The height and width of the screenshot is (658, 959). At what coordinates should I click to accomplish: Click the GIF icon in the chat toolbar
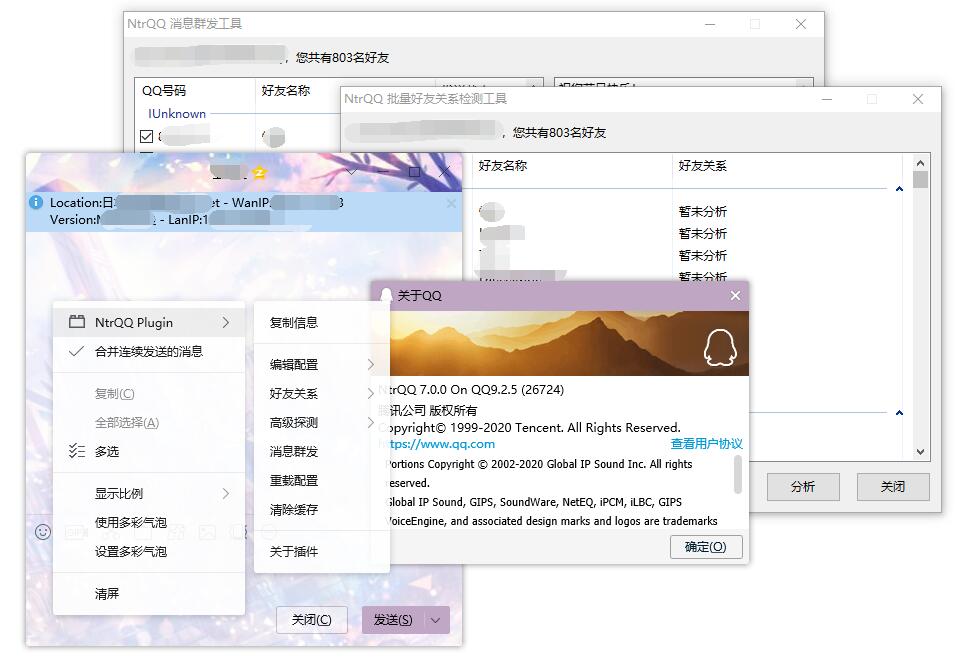(x=74, y=533)
